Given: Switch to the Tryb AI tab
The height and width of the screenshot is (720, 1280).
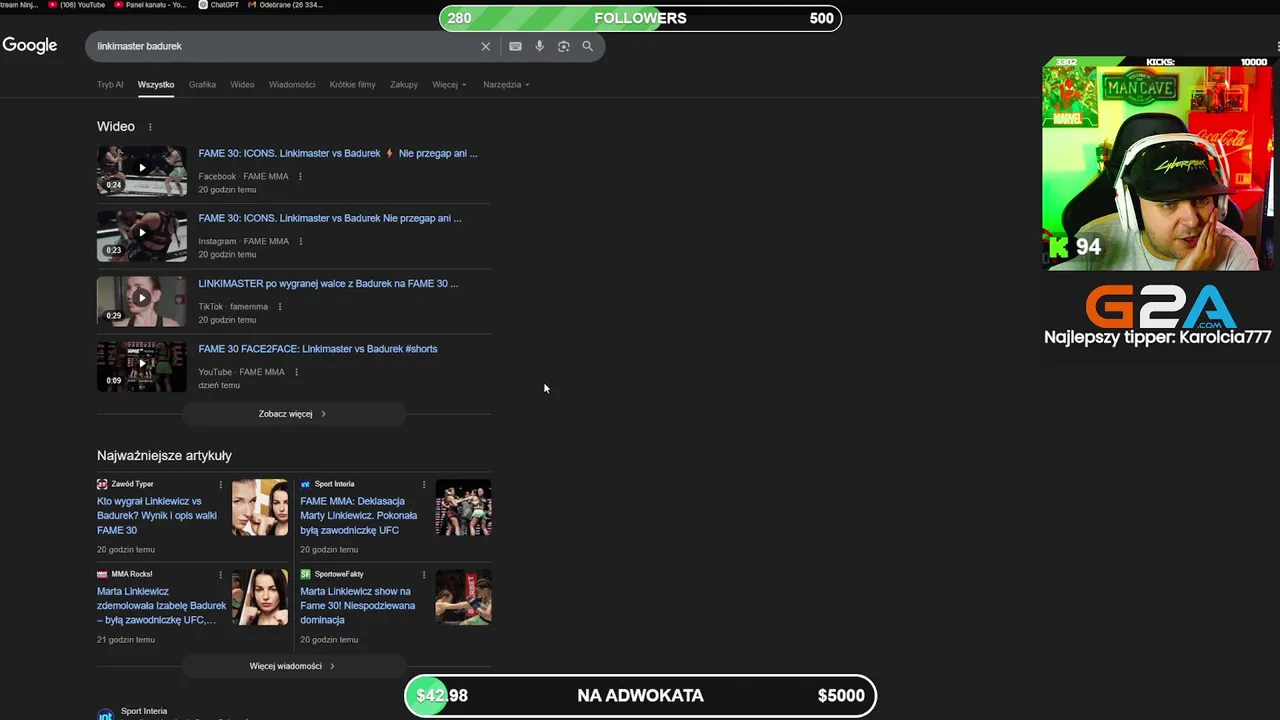Looking at the screenshot, I should [x=110, y=84].
